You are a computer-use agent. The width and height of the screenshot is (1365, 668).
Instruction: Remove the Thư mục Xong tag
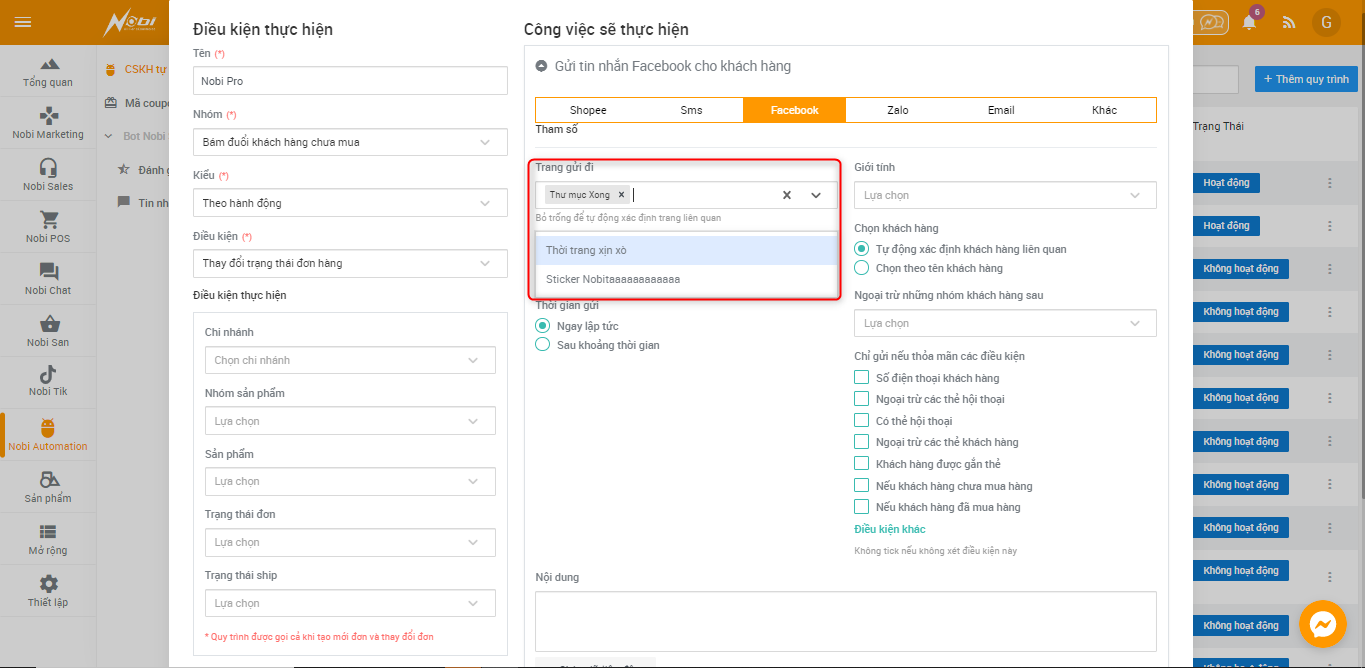pyautogui.click(x=621, y=195)
